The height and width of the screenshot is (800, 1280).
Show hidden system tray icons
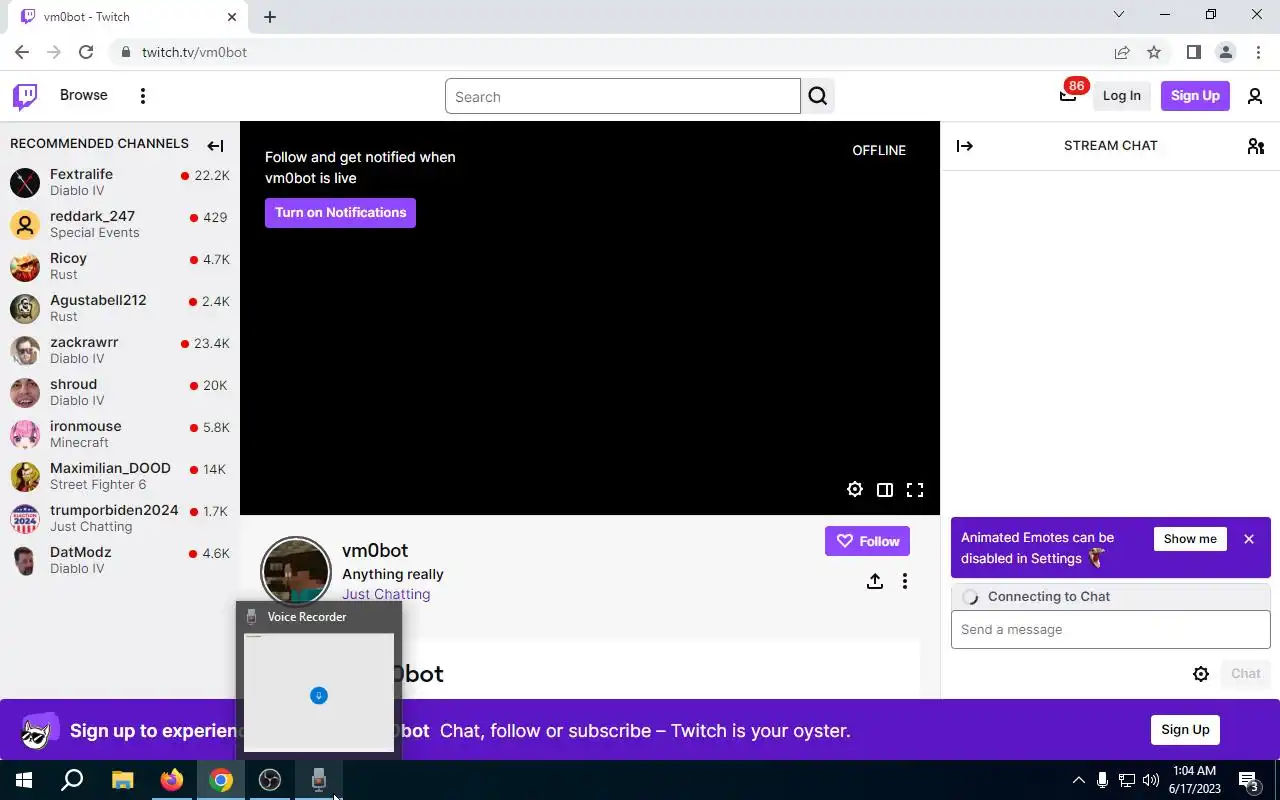pyautogui.click(x=1078, y=780)
